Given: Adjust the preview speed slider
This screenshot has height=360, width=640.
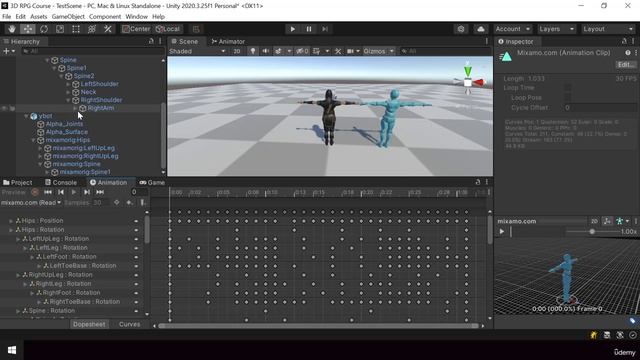Looking at the screenshot, I should tap(592, 231).
